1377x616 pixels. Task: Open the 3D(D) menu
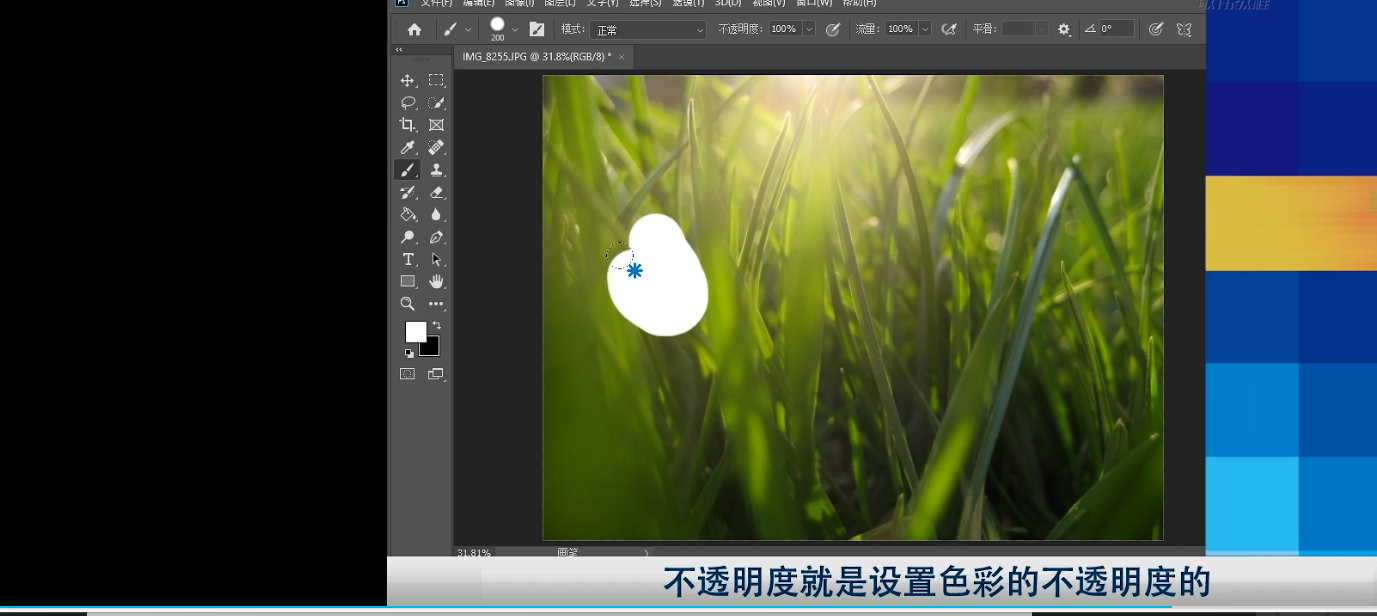tap(728, 3)
